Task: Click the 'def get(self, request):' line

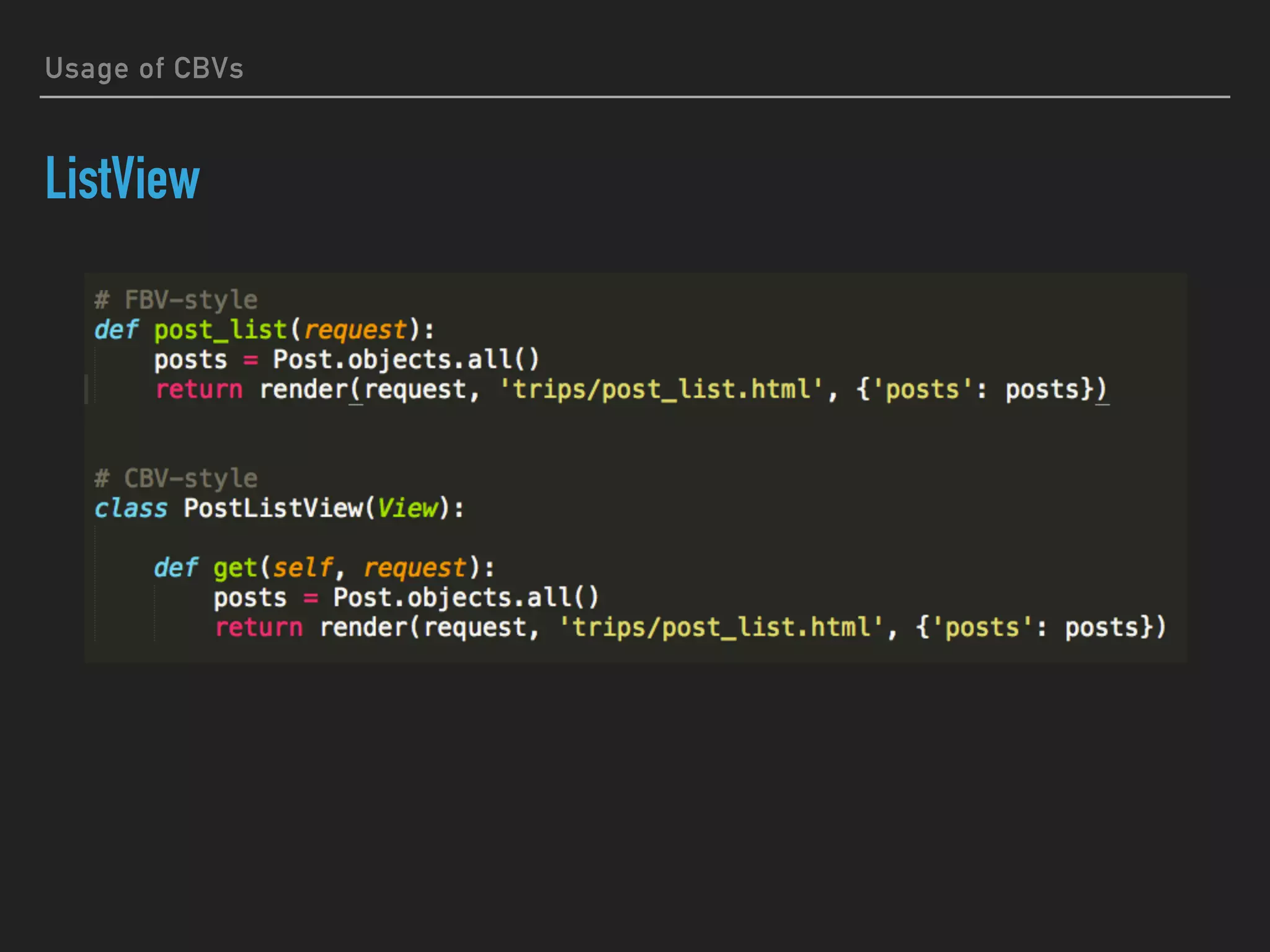Action: pyautogui.click(x=324, y=568)
